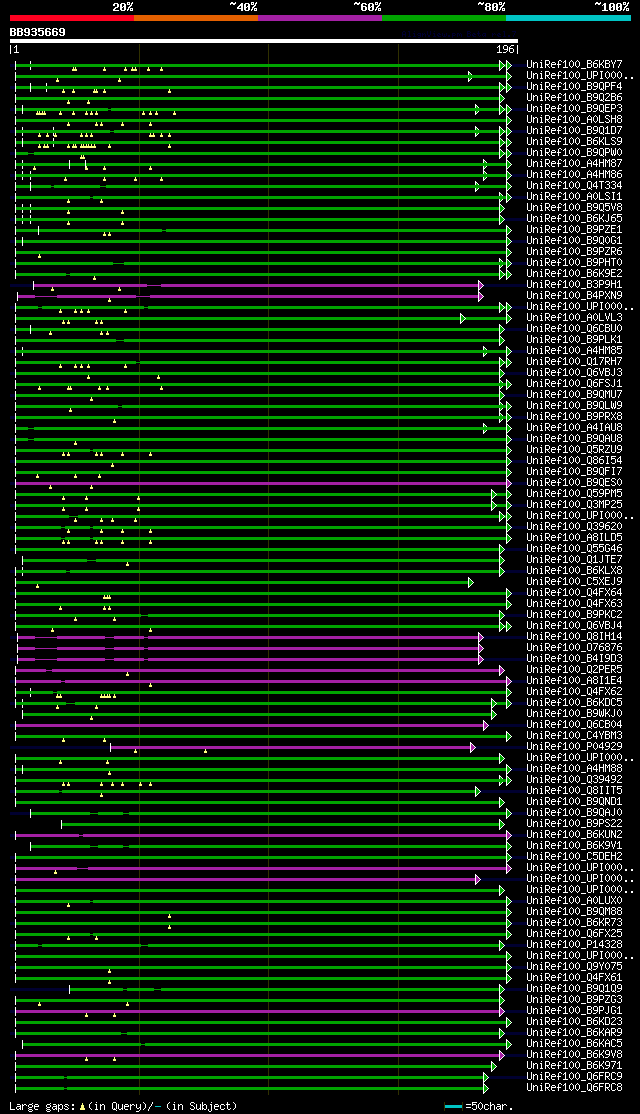
Task: Select the UniRef100_B9PZE1 label
Action: pyautogui.click(x=575, y=229)
